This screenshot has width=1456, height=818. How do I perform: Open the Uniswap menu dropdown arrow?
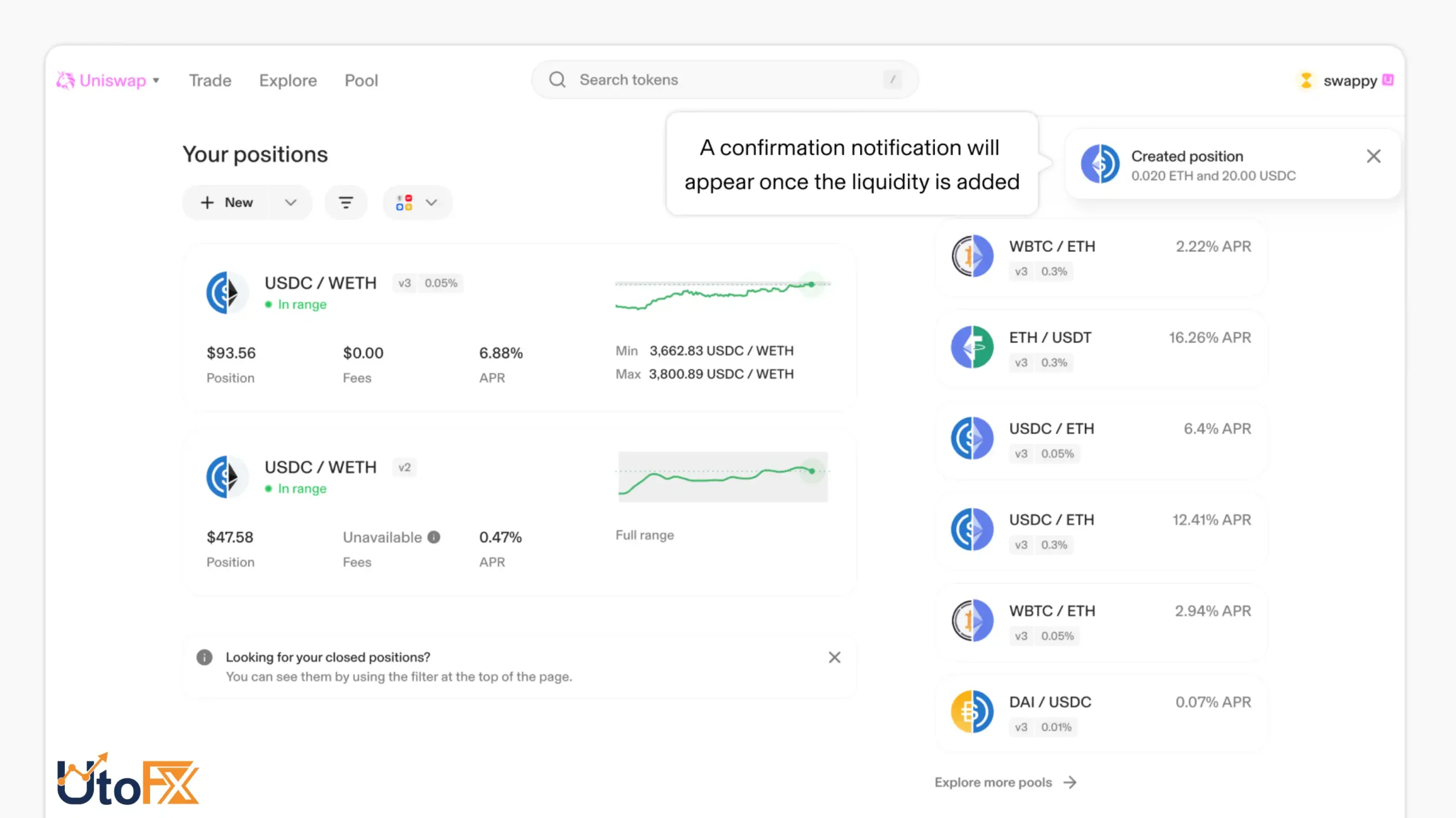[156, 81]
